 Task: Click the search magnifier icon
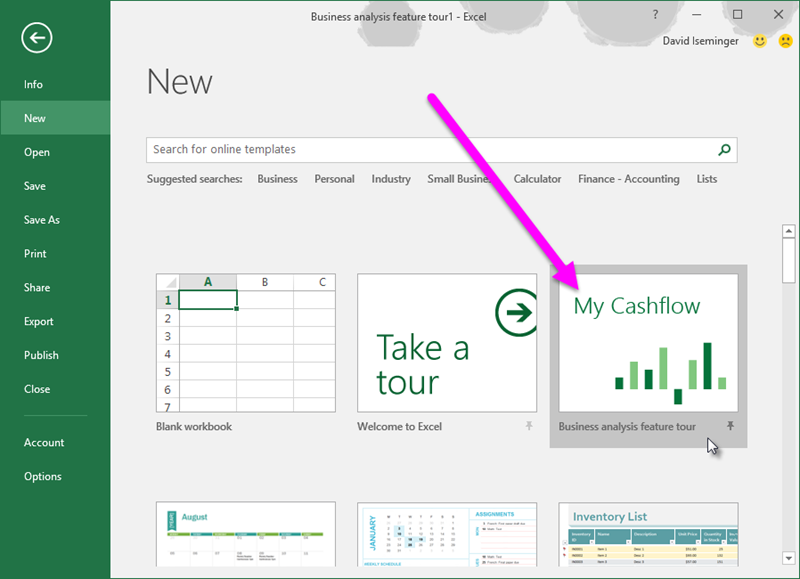pyautogui.click(x=724, y=149)
